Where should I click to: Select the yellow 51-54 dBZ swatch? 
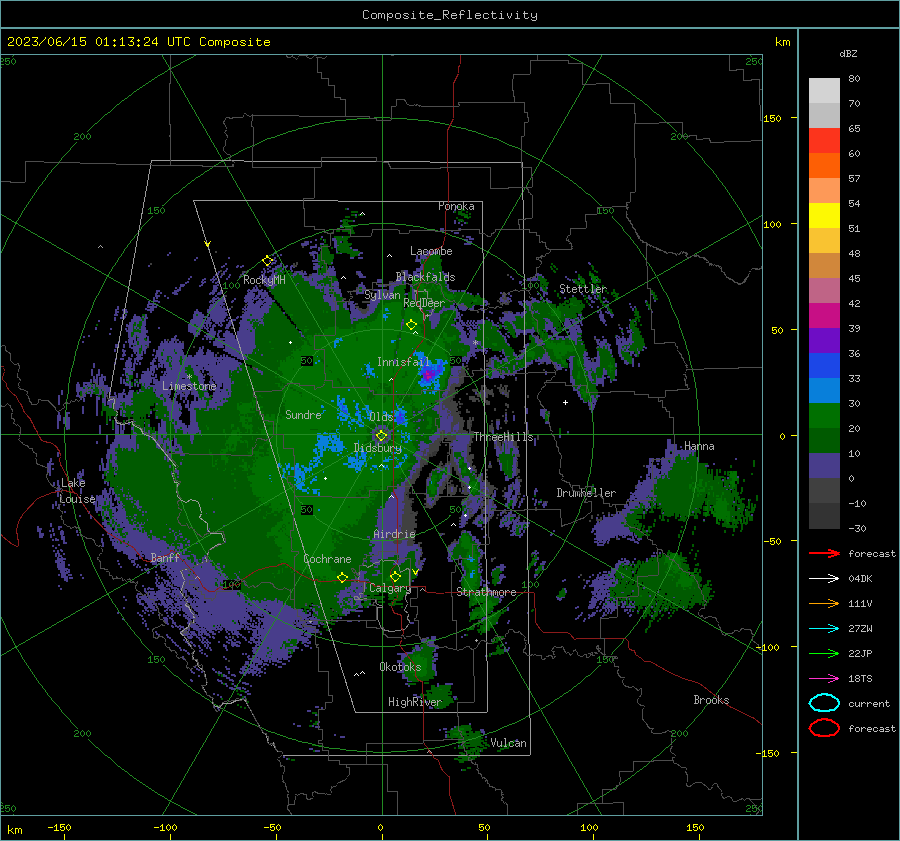(x=824, y=216)
